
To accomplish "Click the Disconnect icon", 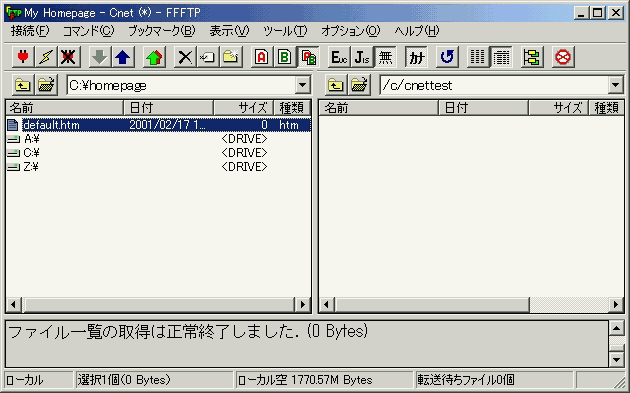I will pos(68,57).
